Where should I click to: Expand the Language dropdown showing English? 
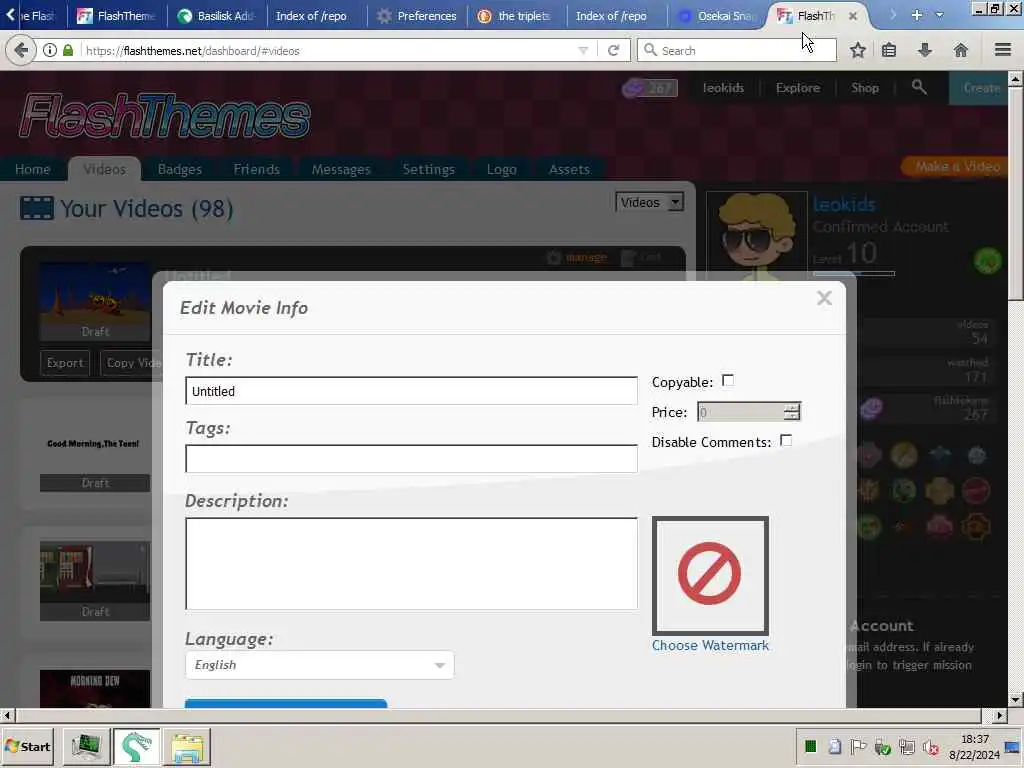click(x=319, y=665)
